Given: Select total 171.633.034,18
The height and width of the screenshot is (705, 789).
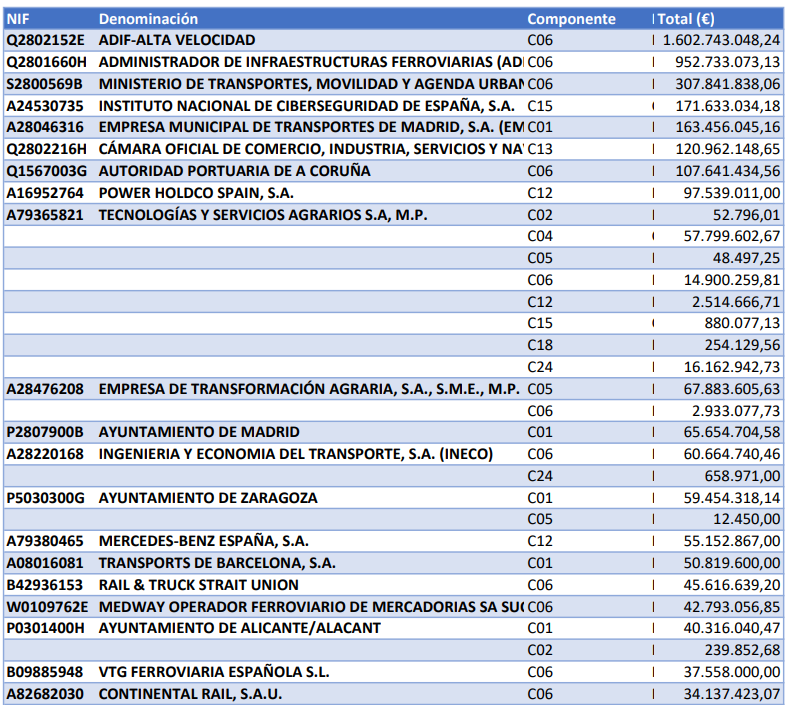Looking at the screenshot, I should [x=728, y=106].
